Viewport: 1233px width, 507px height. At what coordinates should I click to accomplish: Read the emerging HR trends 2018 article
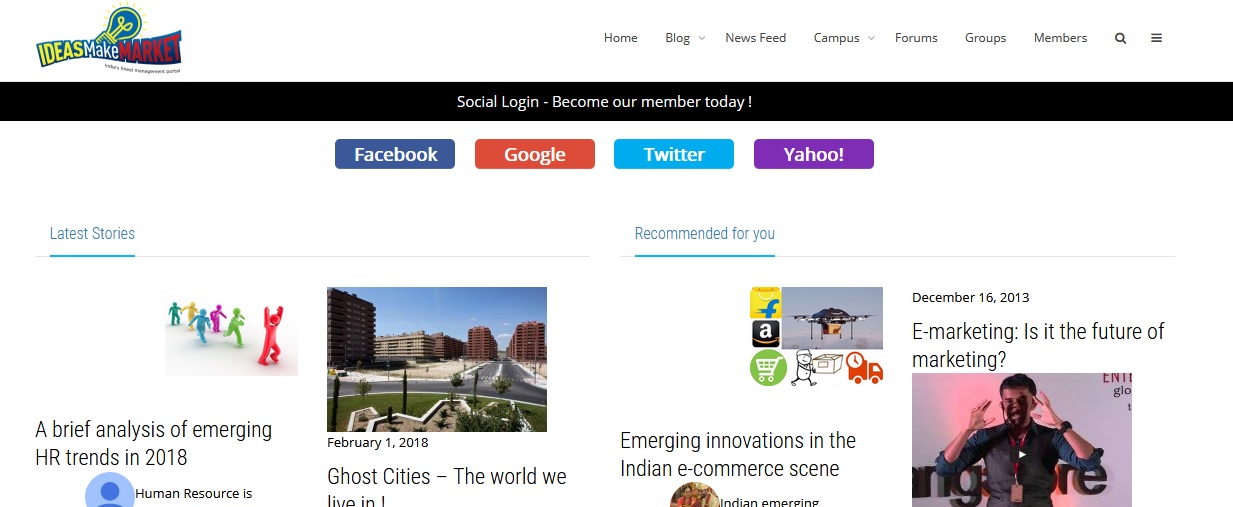tap(153, 443)
